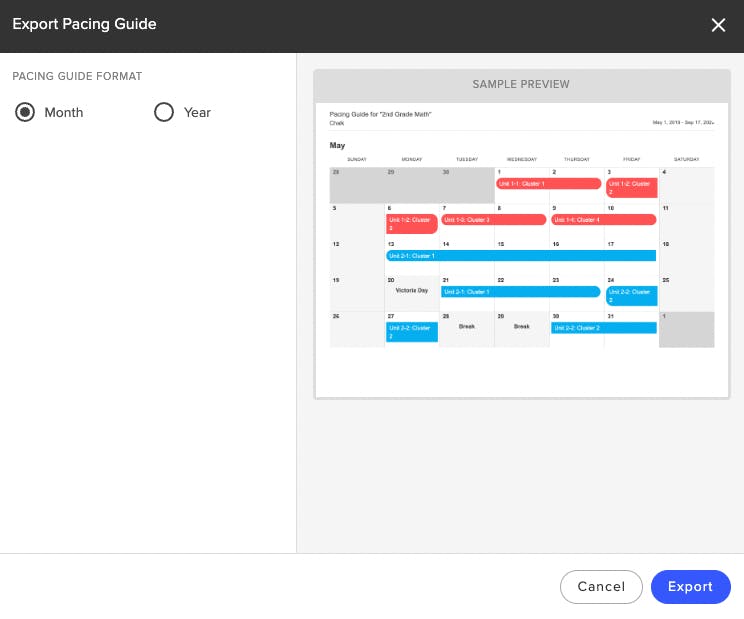The height and width of the screenshot is (619, 744).
Task: Click the PACING GUIDE FORMAT heading
Action: tap(77, 76)
